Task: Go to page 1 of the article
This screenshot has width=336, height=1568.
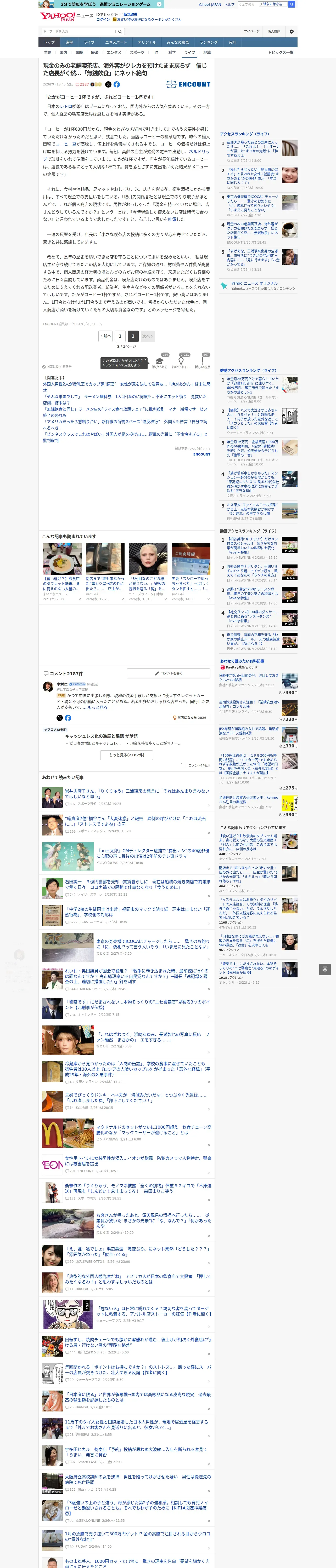Action: point(120,336)
